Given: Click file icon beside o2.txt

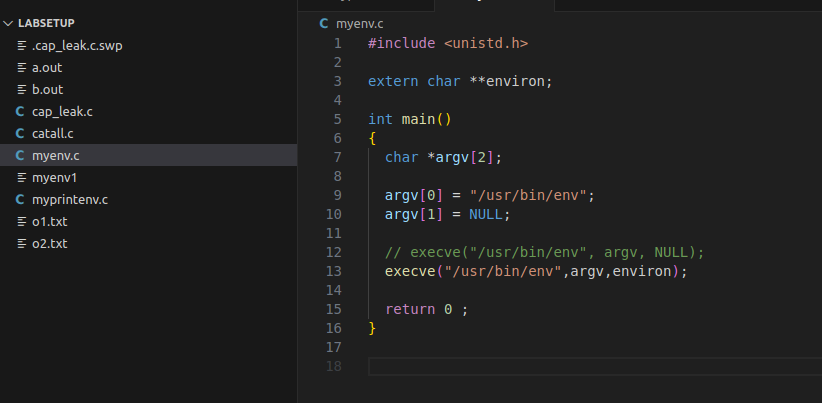Looking at the screenshot, I should [x=21, y=244].
